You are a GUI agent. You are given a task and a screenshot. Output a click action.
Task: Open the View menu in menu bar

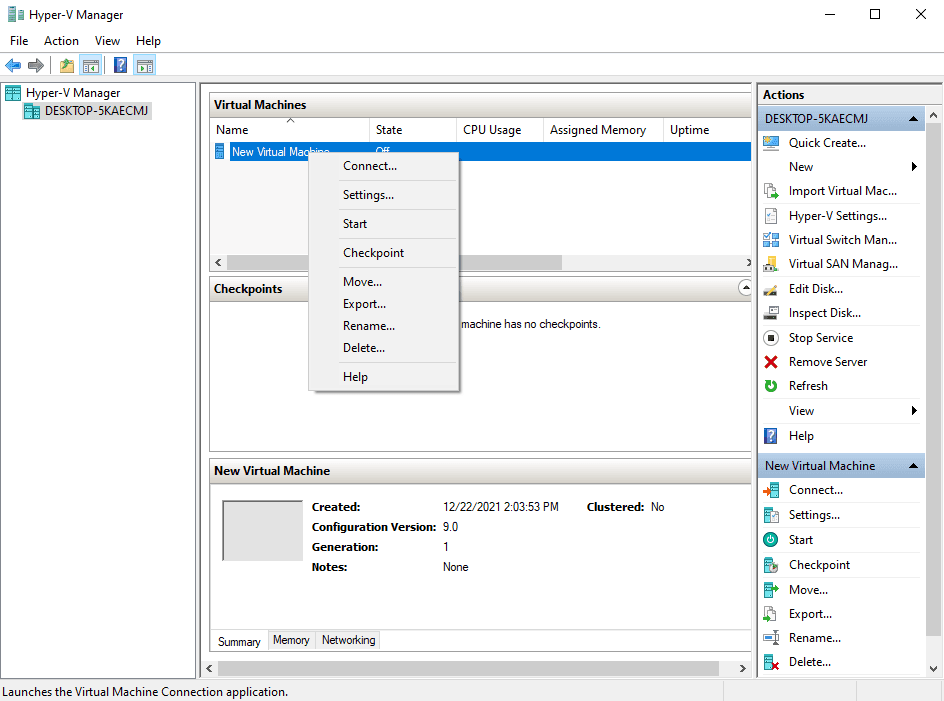pyautogui.click(x=107, y=41)
